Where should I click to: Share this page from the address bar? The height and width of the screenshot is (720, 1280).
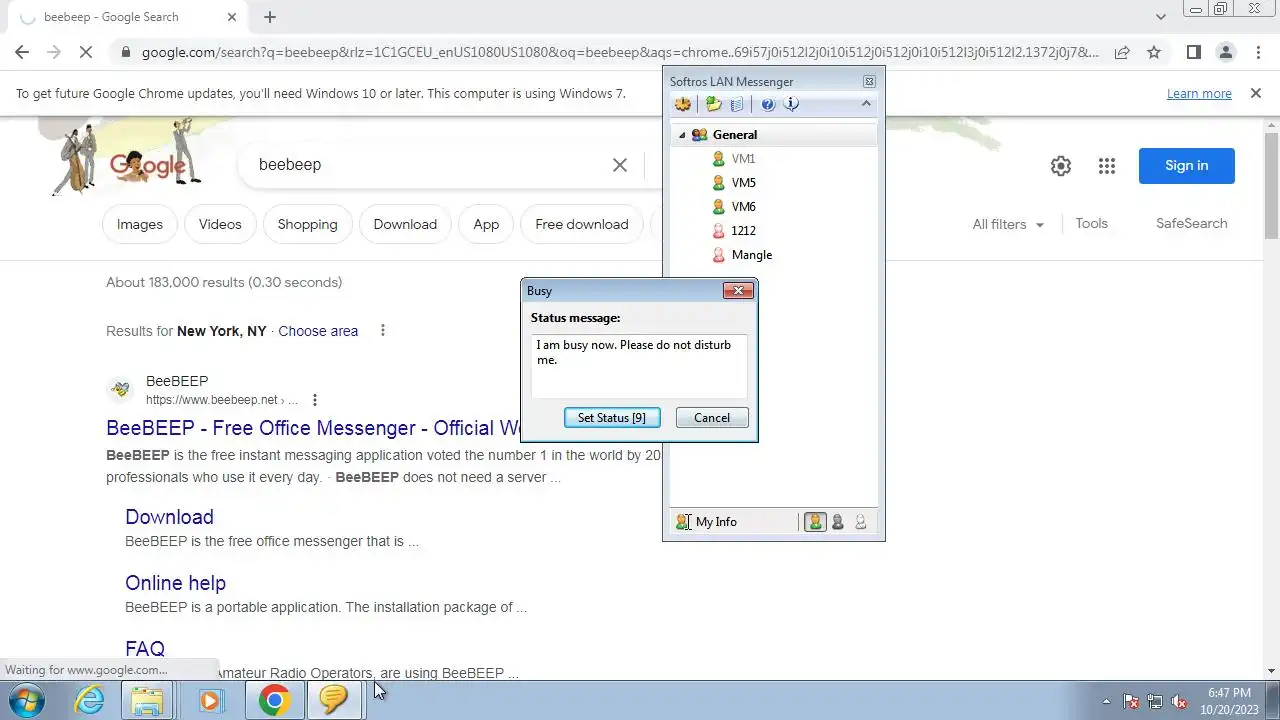1122,52
